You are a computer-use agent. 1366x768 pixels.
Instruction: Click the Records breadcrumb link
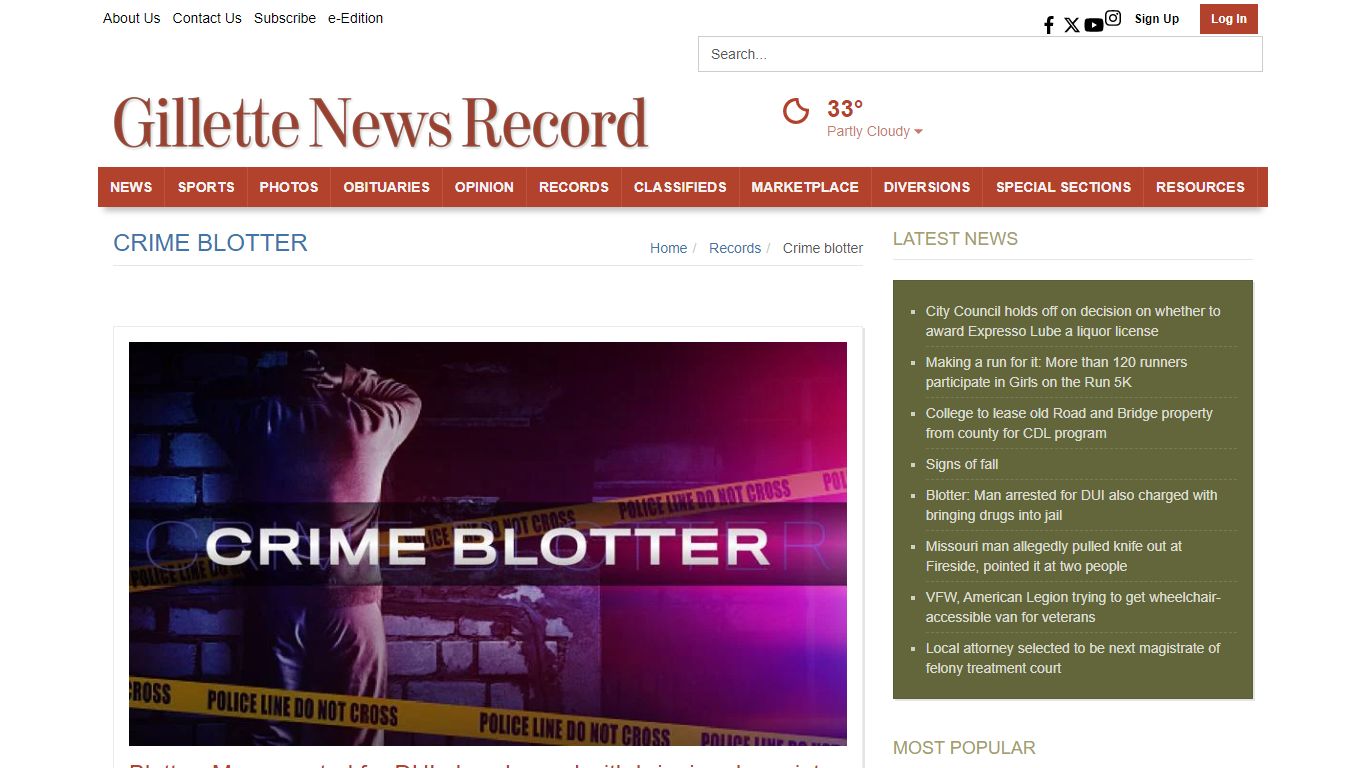(x=735, y=248)
